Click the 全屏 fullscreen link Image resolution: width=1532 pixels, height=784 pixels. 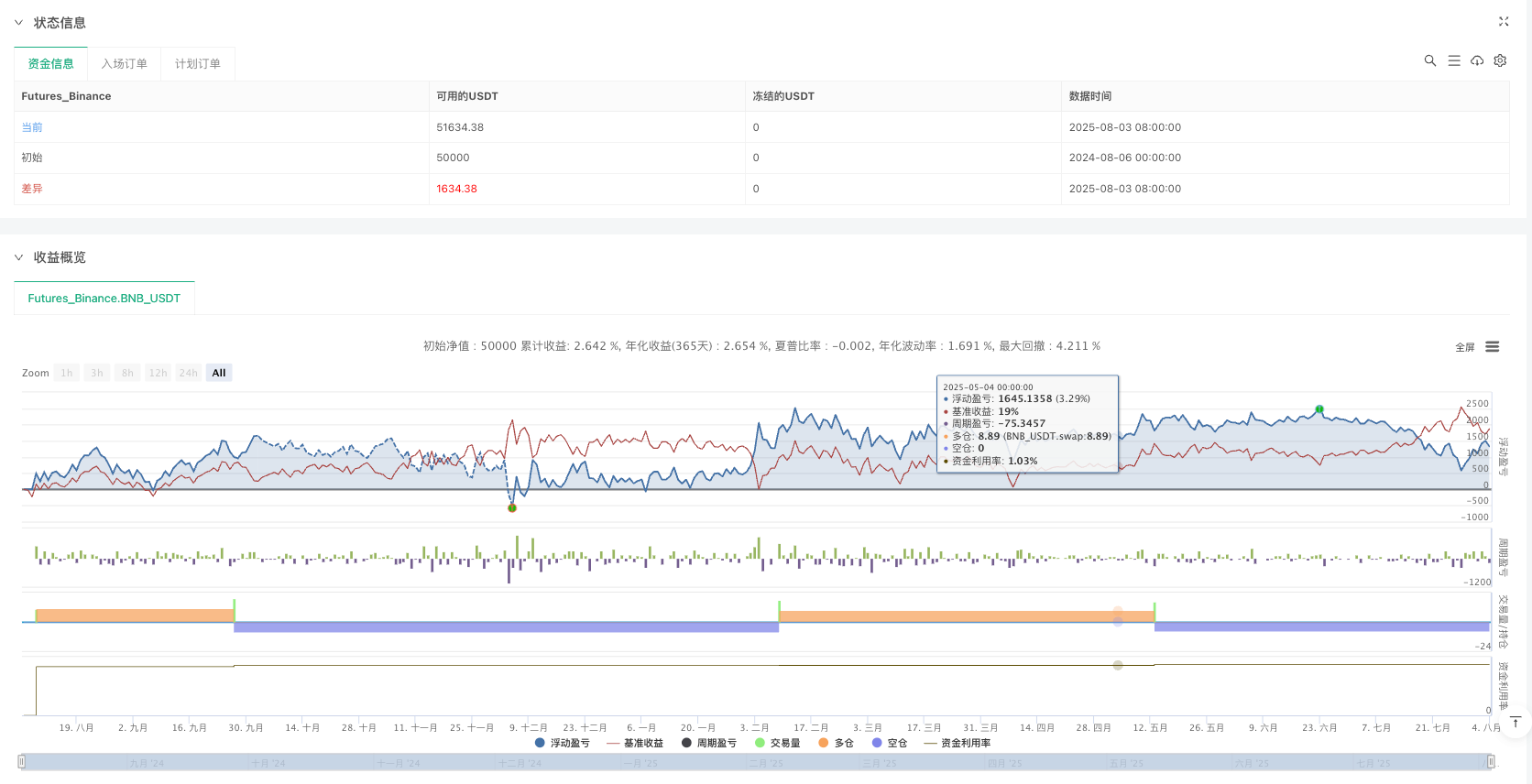tap(1464, 347)
